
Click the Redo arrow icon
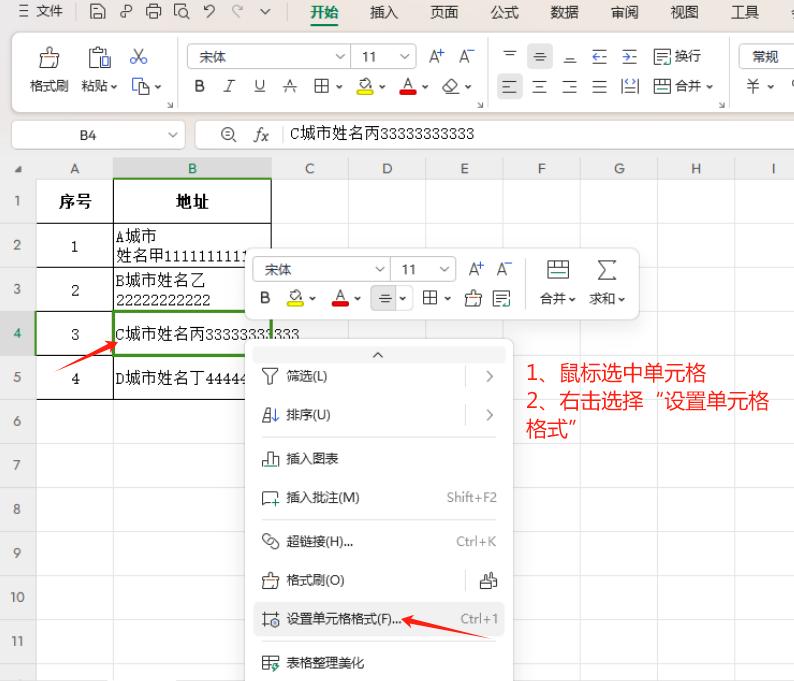(237, 11)
